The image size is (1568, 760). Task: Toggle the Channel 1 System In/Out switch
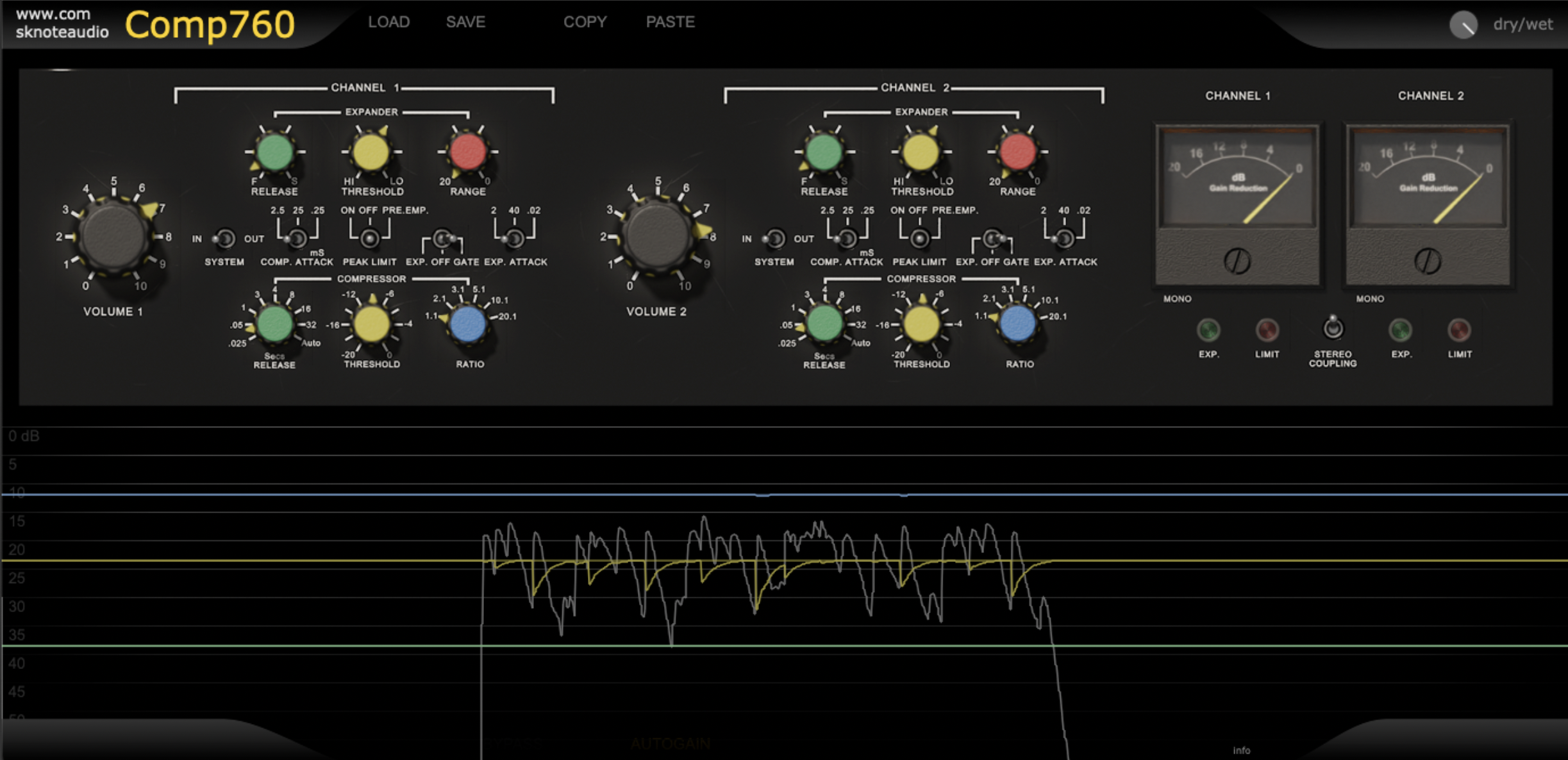(224, 239)
